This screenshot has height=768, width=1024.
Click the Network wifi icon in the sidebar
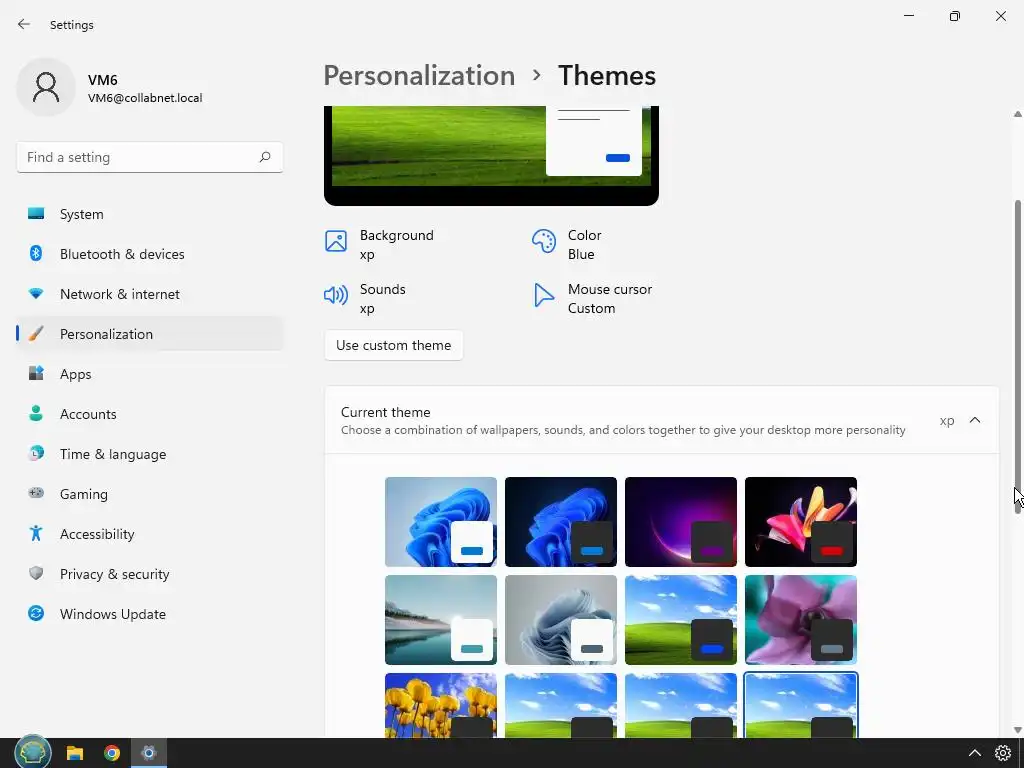click(36, 294)
